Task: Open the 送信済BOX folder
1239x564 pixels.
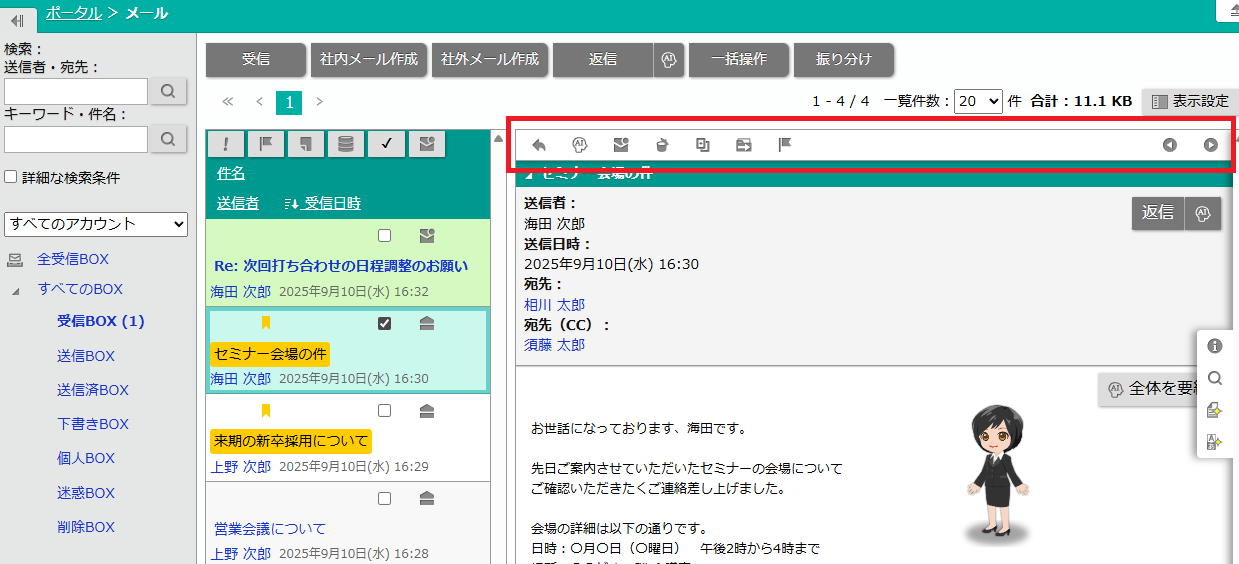Action: [x=93, y=390]
